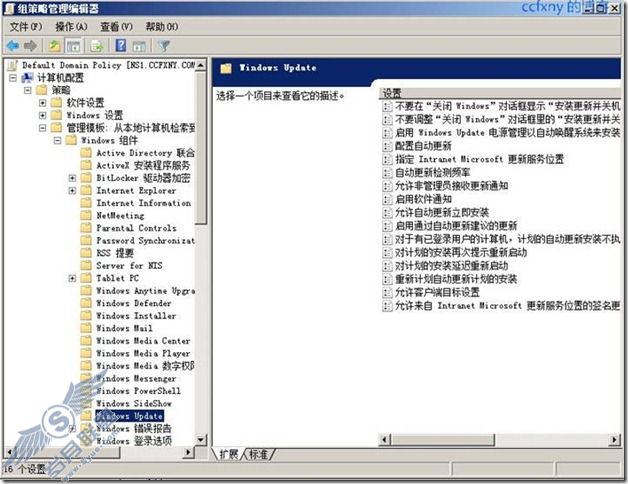Viewport: 628px width, 484px height.
Task: Select 启用通过自动更新建议的更新 setting
Action: tap(456, 226)
